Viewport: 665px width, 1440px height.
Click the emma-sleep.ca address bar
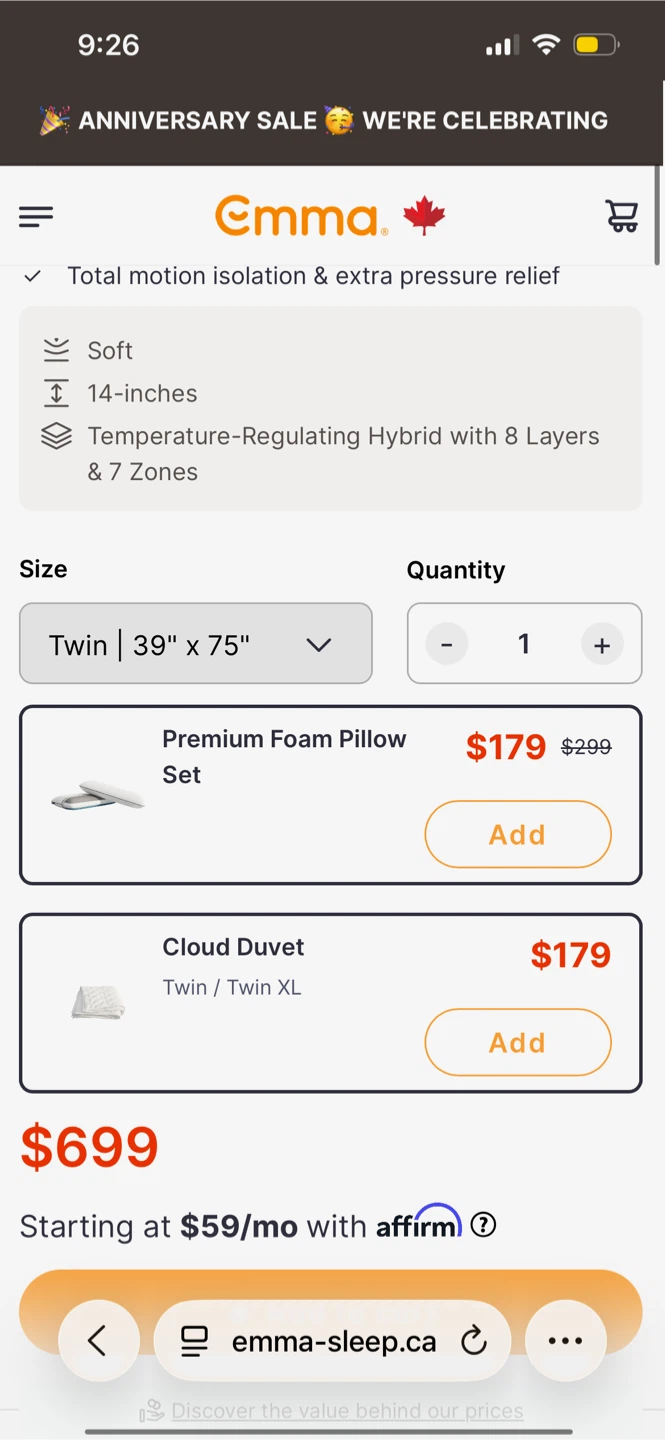pyautogui.click(x=333, y=1341)
